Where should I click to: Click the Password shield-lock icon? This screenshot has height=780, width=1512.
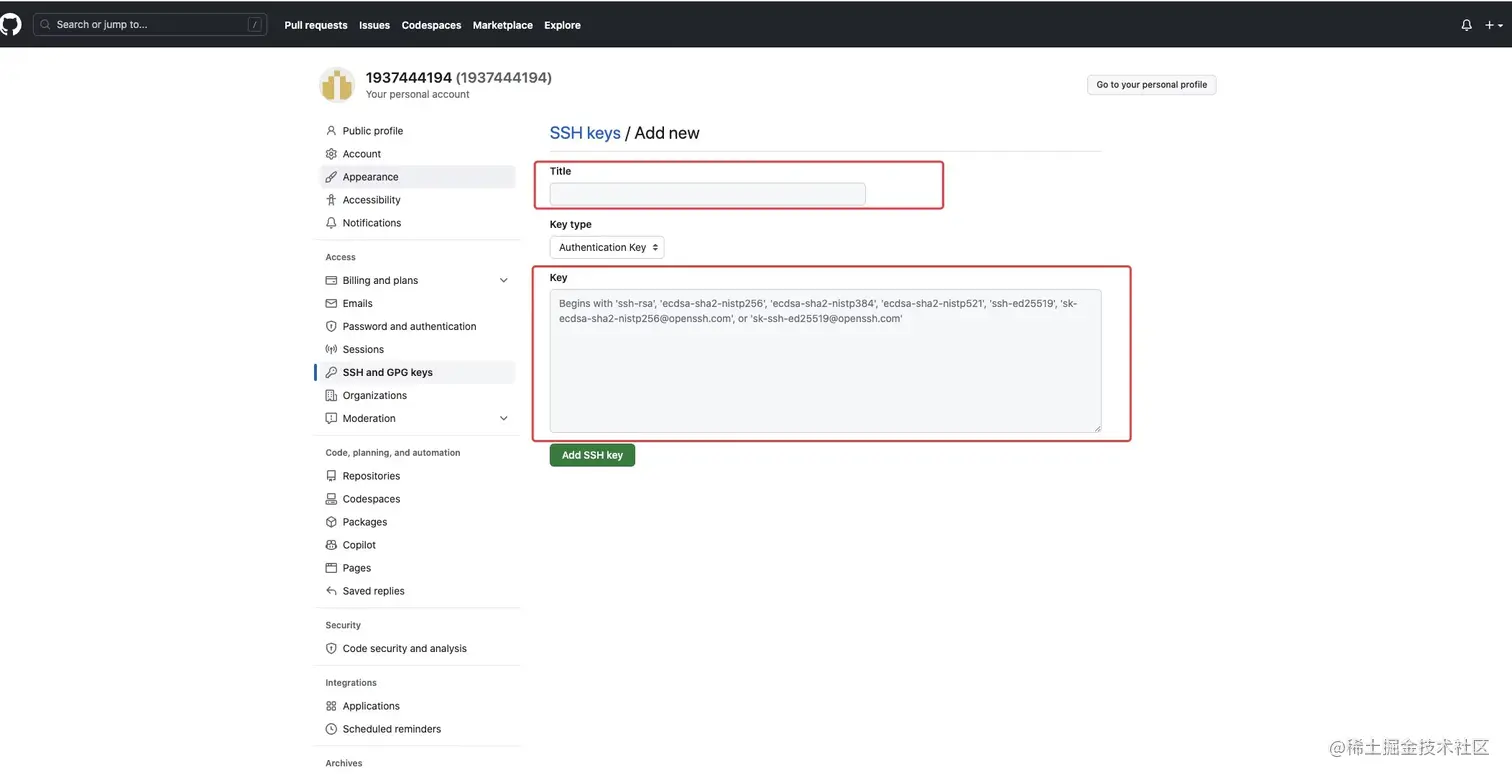tap(331, 326)
